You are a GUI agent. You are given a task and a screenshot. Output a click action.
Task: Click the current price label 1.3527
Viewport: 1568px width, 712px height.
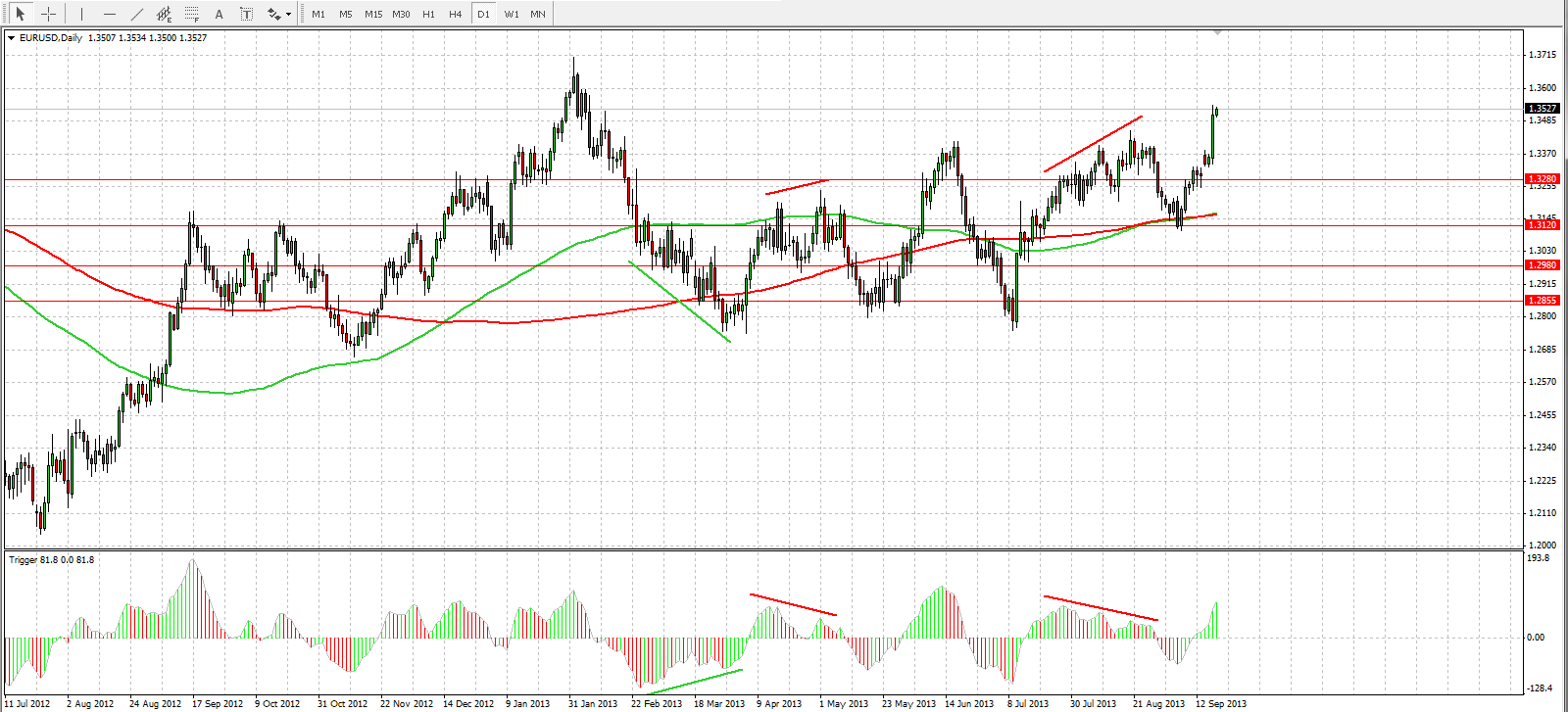point(1542,109)
